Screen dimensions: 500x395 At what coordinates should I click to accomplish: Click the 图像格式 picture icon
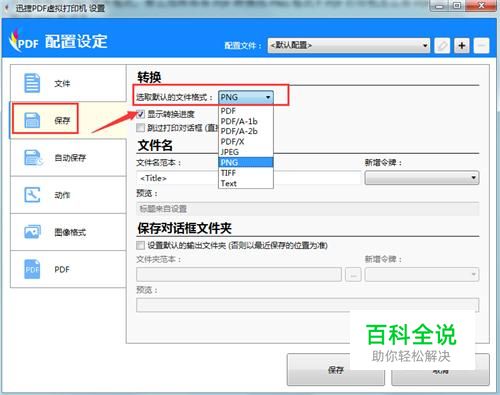[32, 232]
